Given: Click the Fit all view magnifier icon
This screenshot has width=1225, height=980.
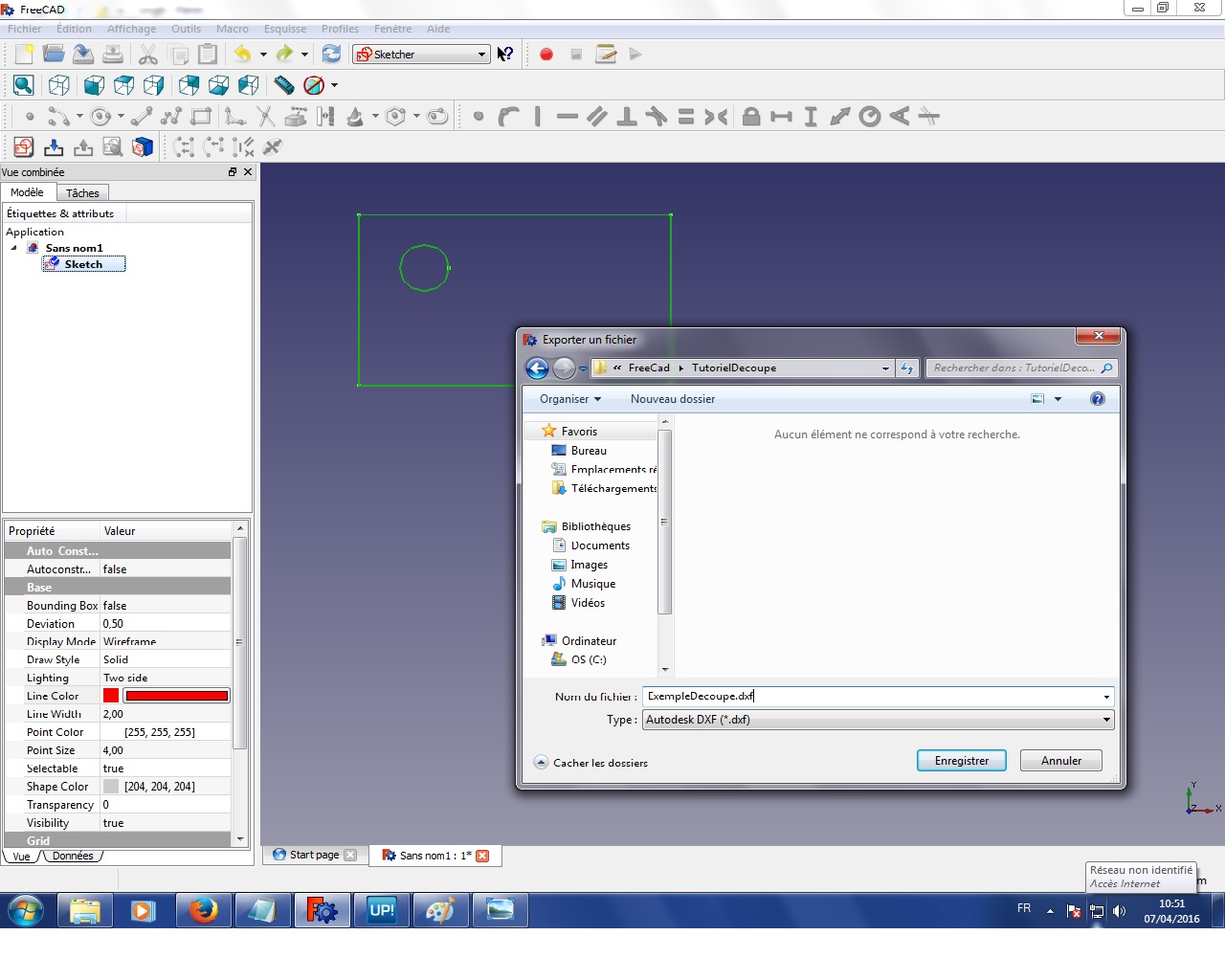Looking at the screenshot, I should point(24,86).
